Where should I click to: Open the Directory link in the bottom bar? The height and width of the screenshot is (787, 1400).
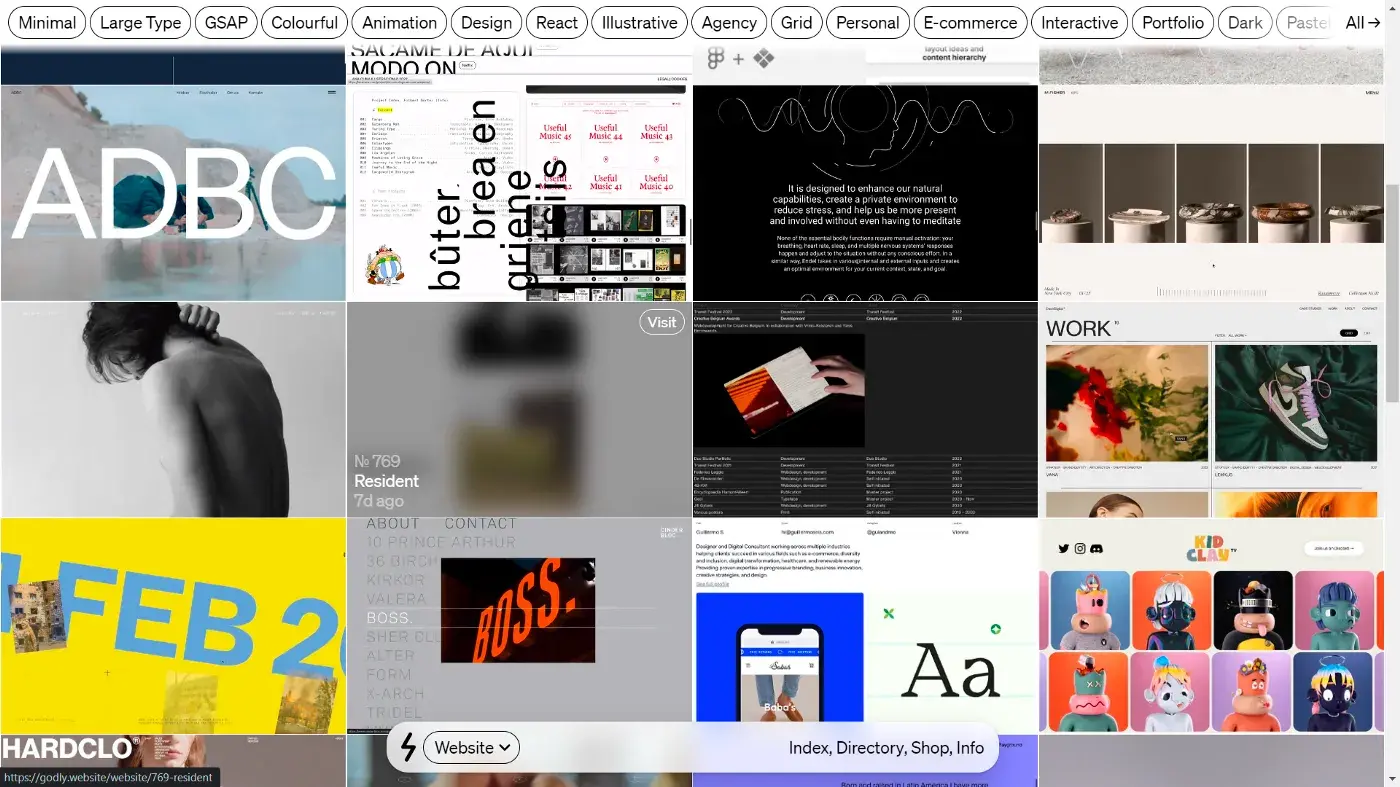(871, 748)
